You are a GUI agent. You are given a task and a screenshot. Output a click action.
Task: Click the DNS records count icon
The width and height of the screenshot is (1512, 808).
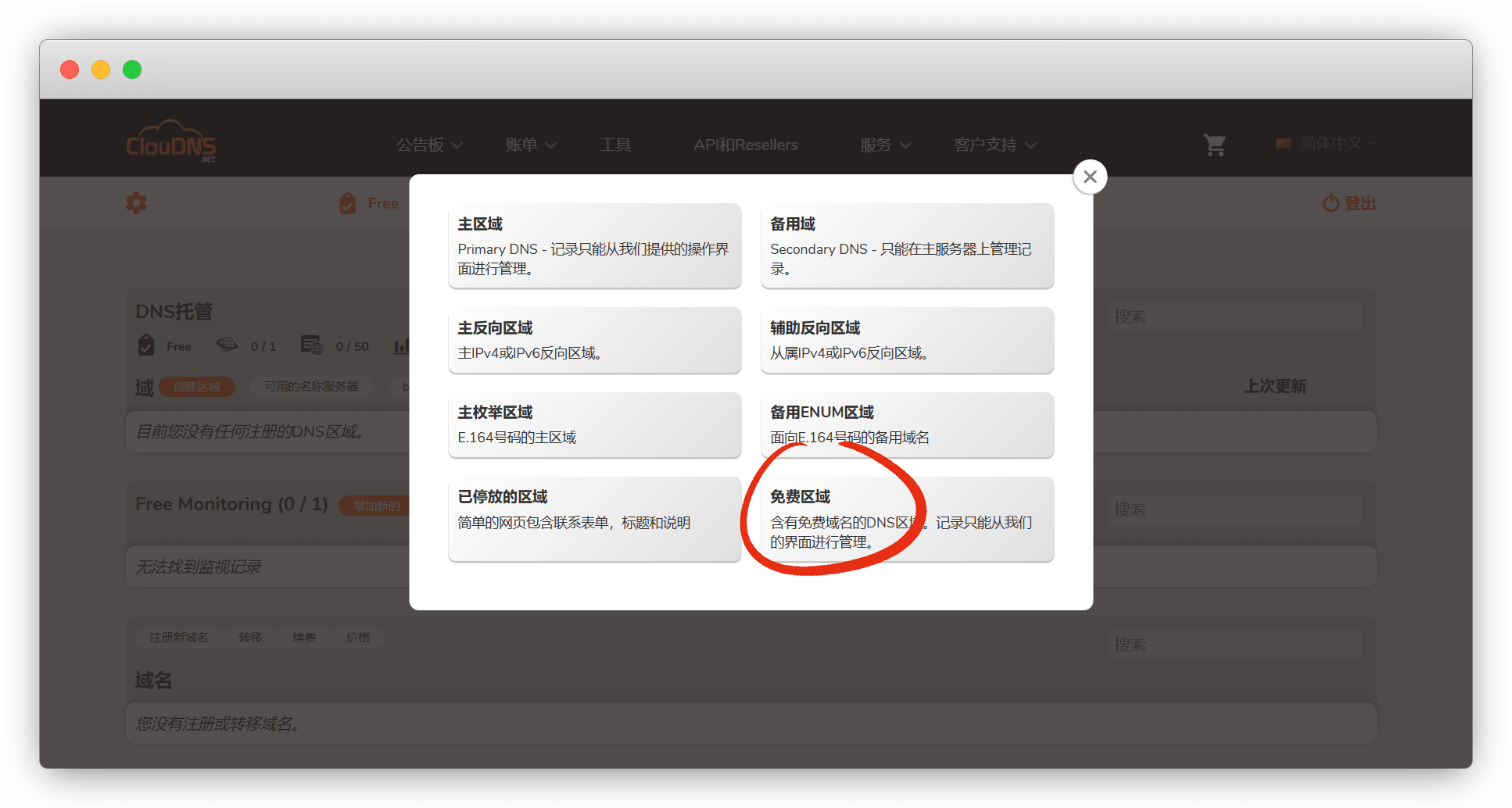(x=311, y=345)
